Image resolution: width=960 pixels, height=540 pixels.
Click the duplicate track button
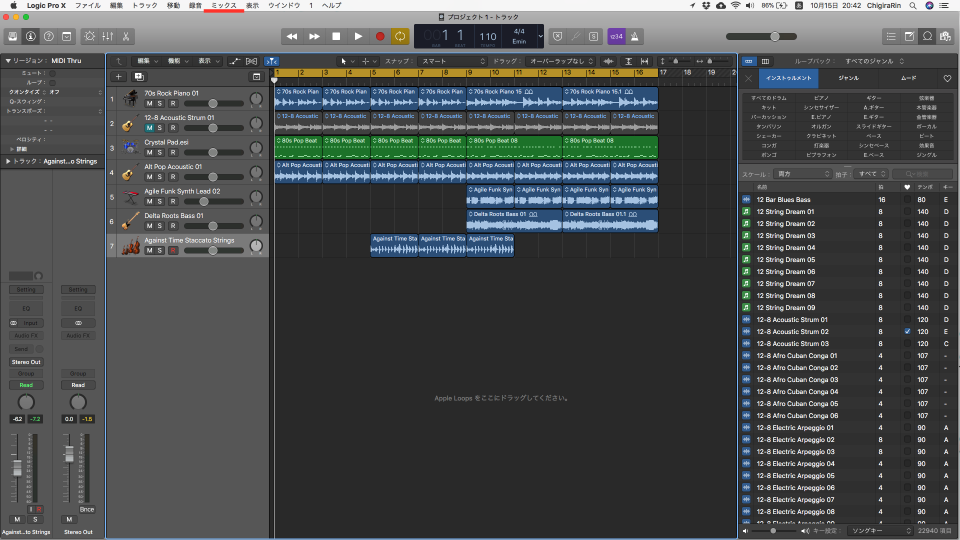point(139,77)
